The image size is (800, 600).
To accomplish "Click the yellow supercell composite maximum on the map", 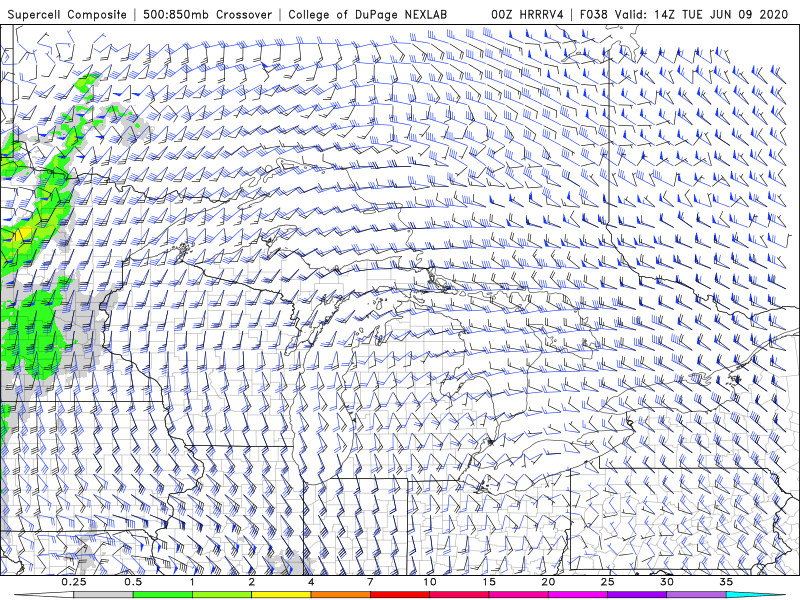I will (23, 234).
